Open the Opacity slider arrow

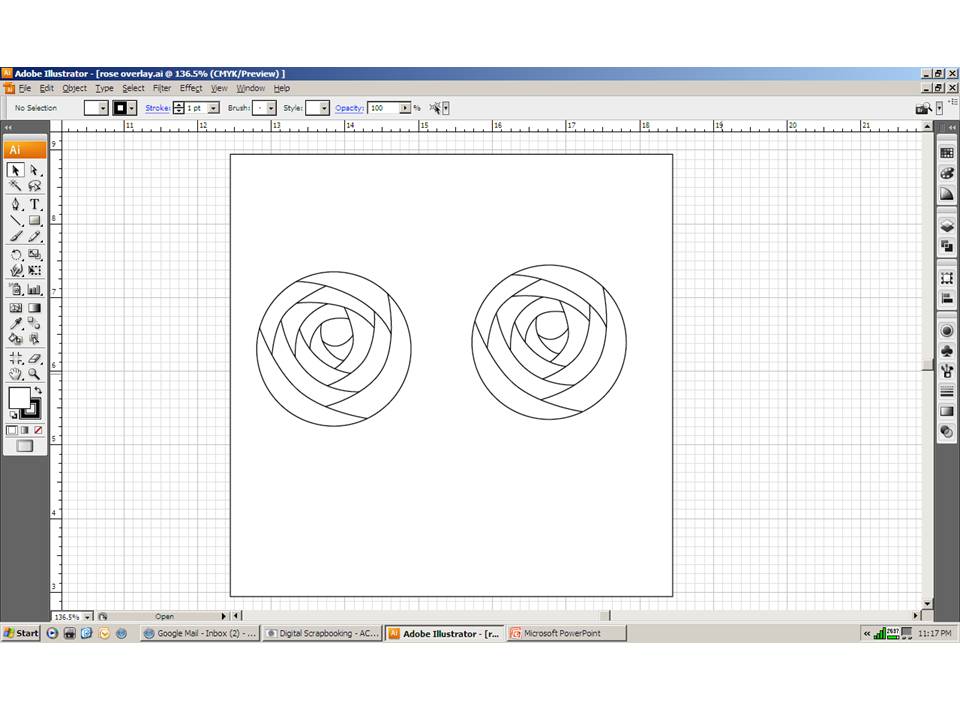pyautogui.click(x=405, y=108)
